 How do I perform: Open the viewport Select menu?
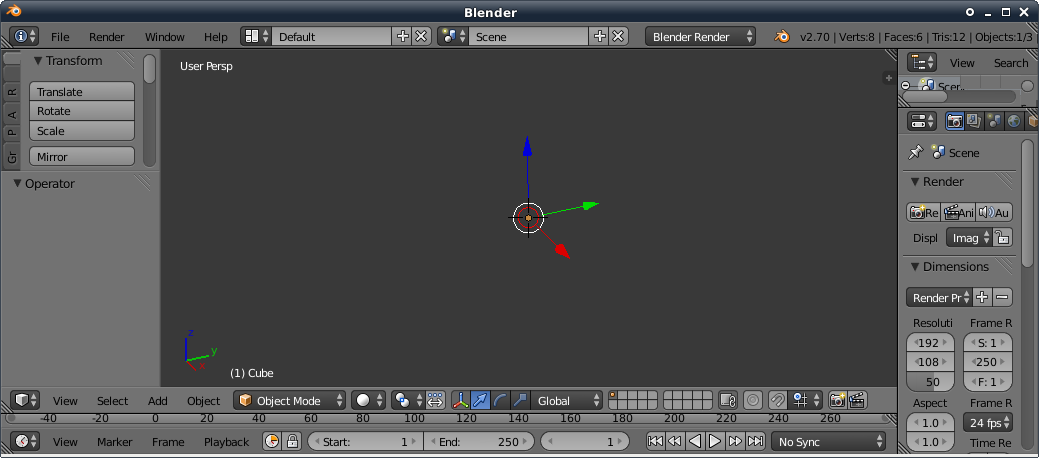(112, 401)
